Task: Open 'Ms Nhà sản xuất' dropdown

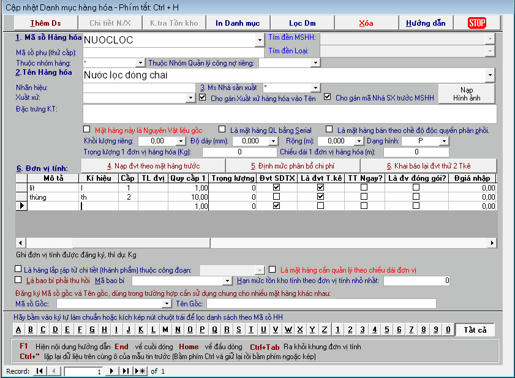Action: (x=315, y=88)
